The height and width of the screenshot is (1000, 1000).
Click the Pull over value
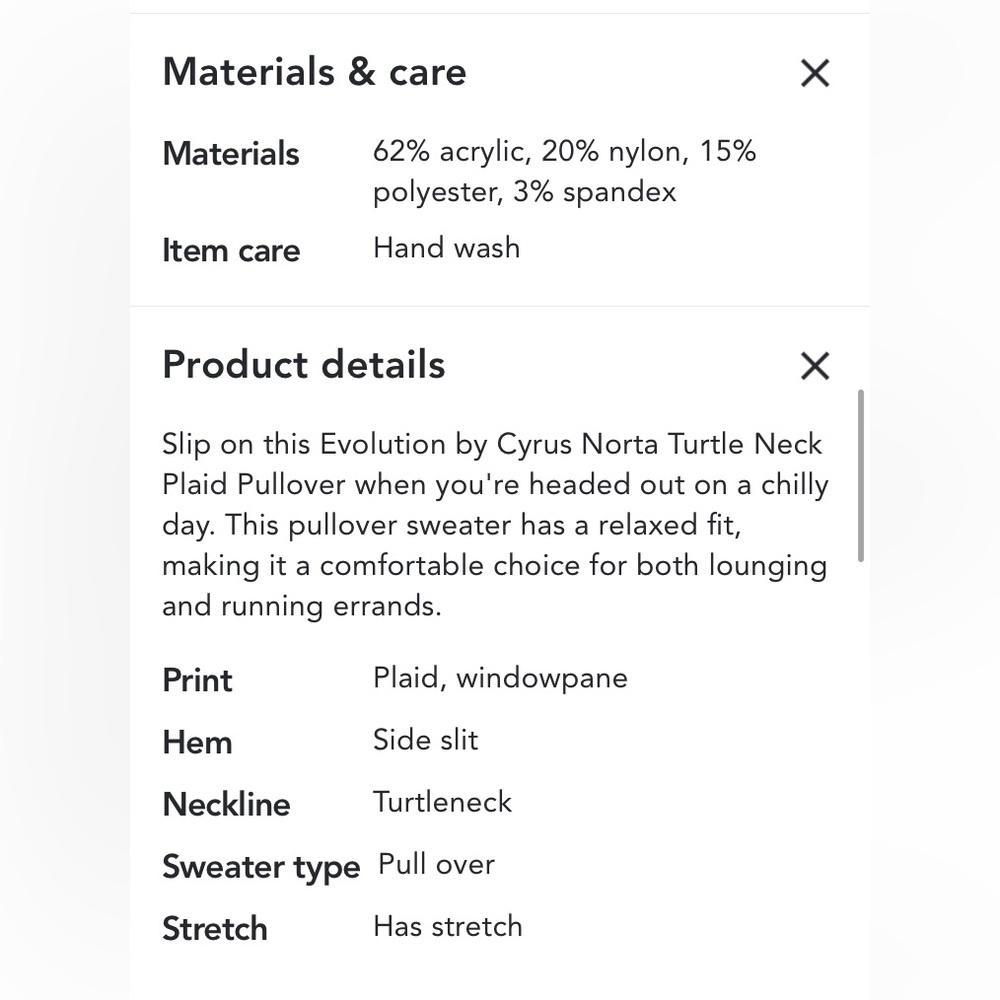(436, 864)
